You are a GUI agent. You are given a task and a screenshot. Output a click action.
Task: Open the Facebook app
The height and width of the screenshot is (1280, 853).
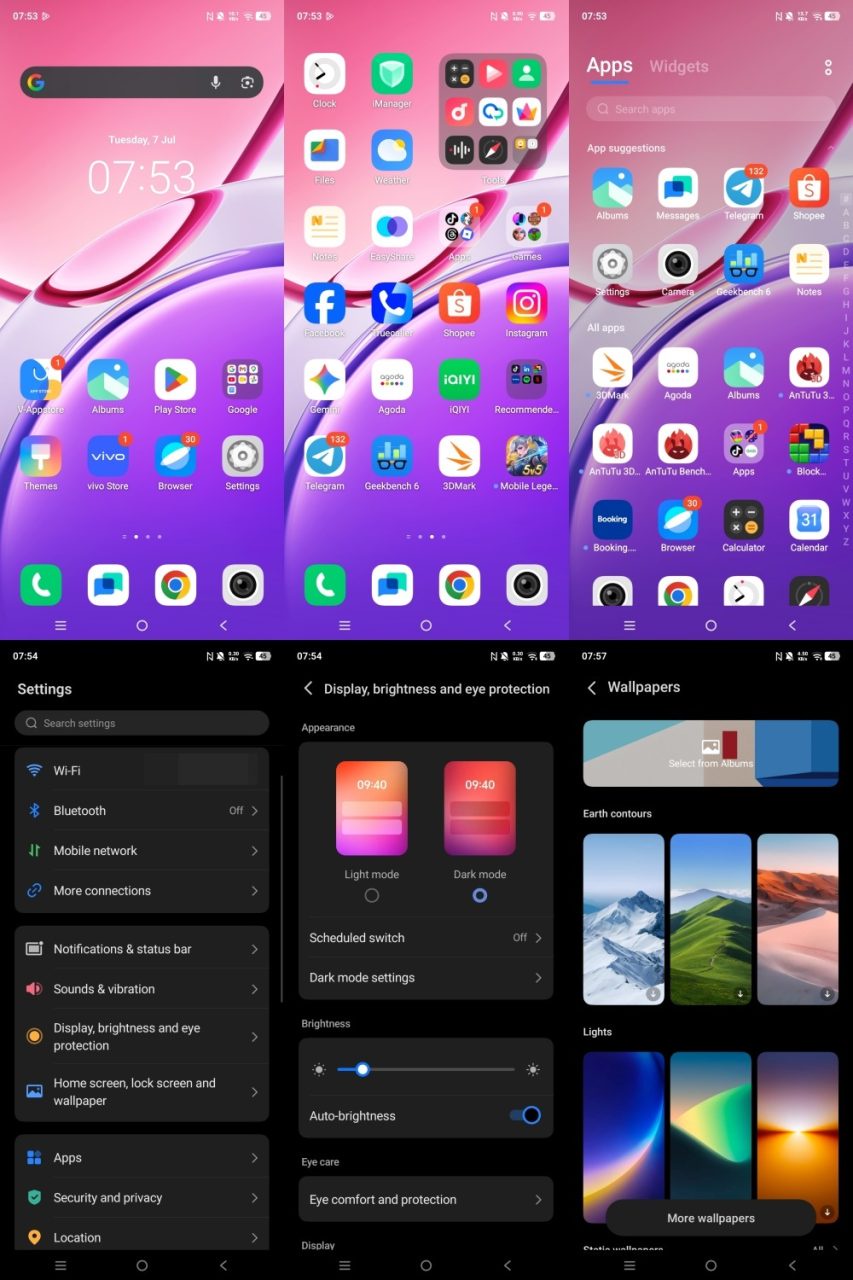(x=325, y=303)
